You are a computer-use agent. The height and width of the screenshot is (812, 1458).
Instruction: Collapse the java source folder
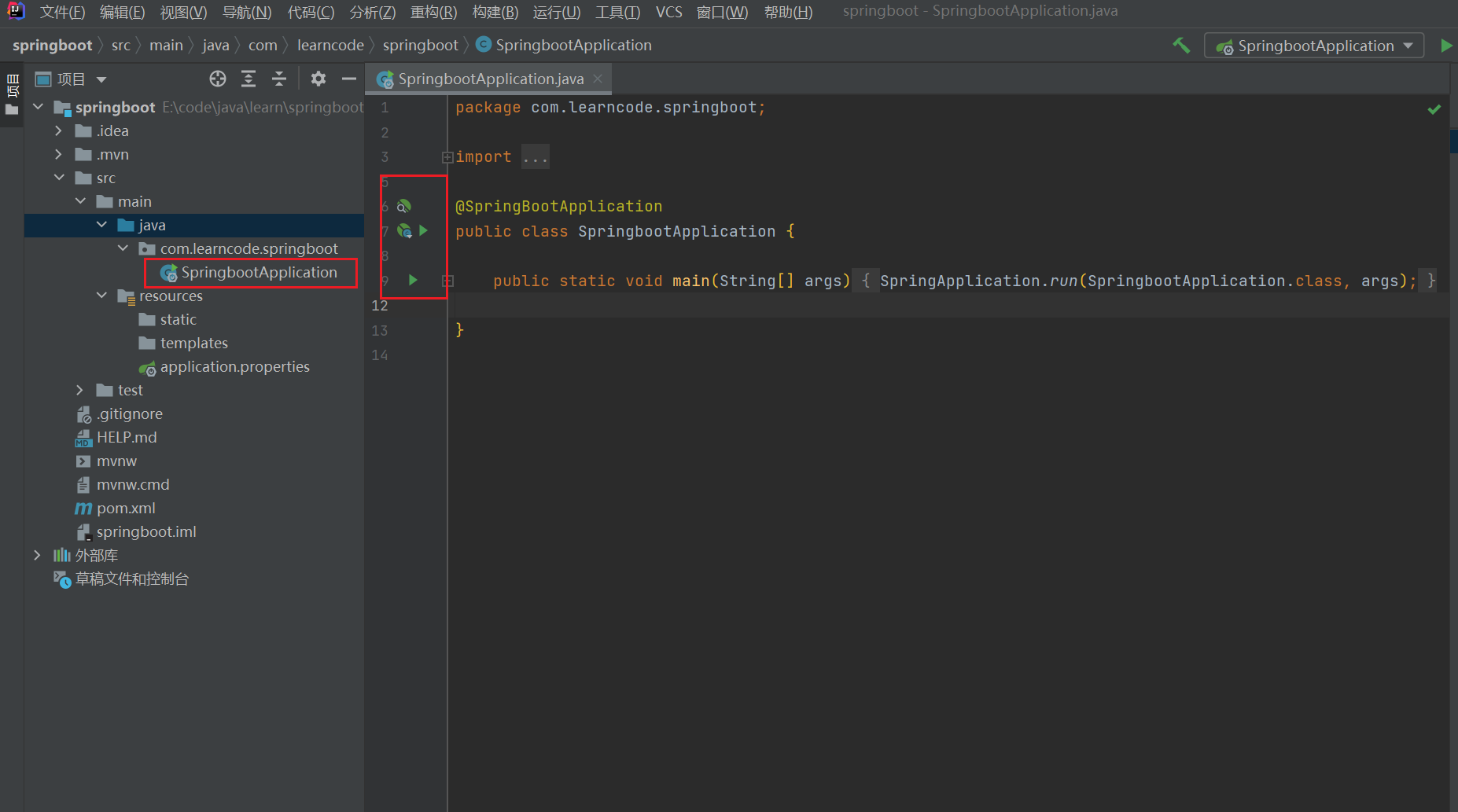(x=101, y=225)
